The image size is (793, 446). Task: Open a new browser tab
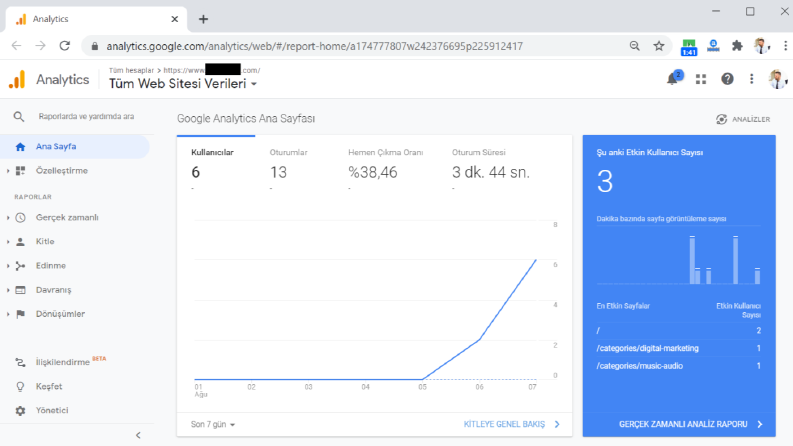pyautogui.click(x=203, y=19)
